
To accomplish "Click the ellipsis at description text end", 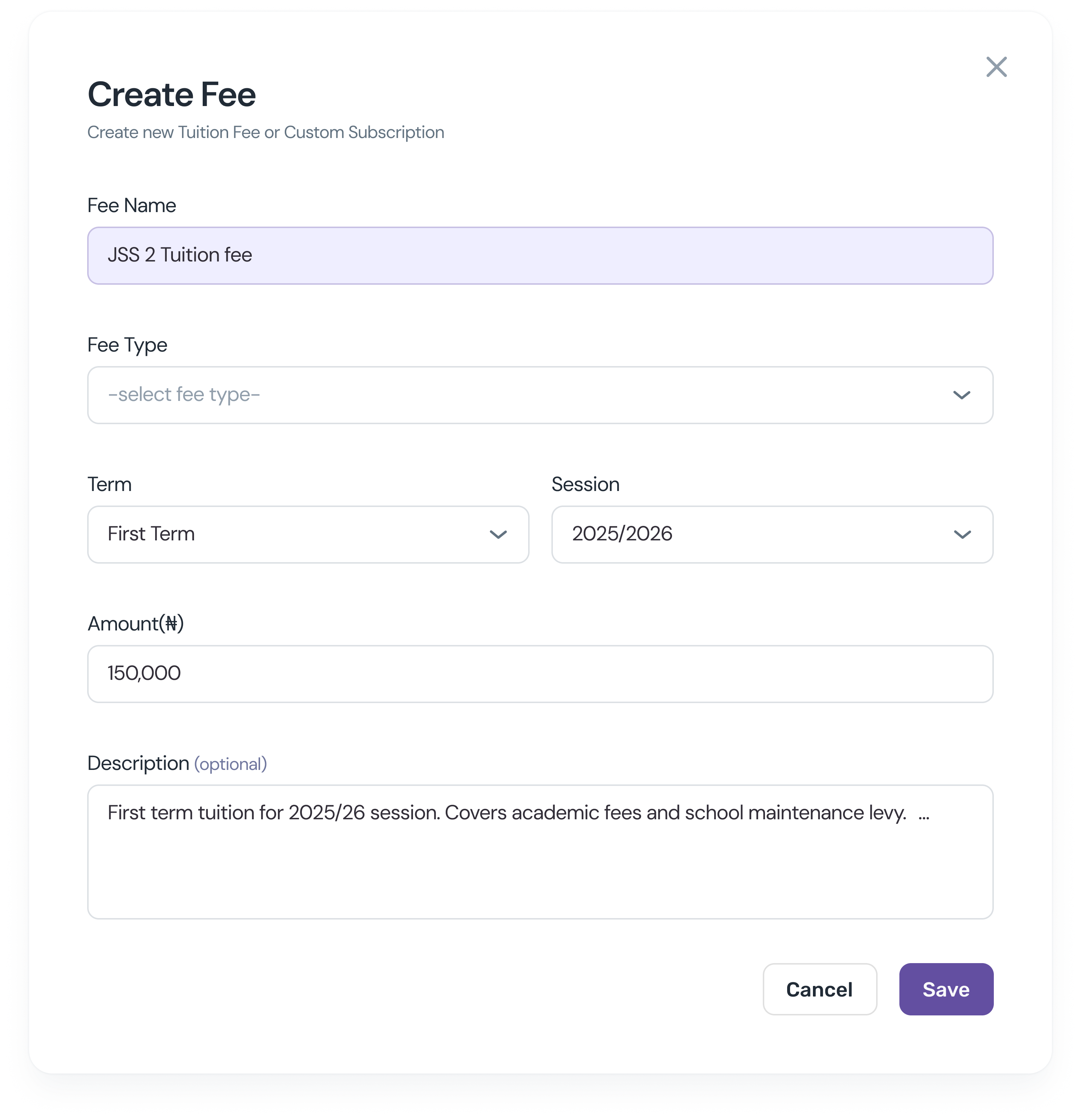I will click(x=924, y=815).
